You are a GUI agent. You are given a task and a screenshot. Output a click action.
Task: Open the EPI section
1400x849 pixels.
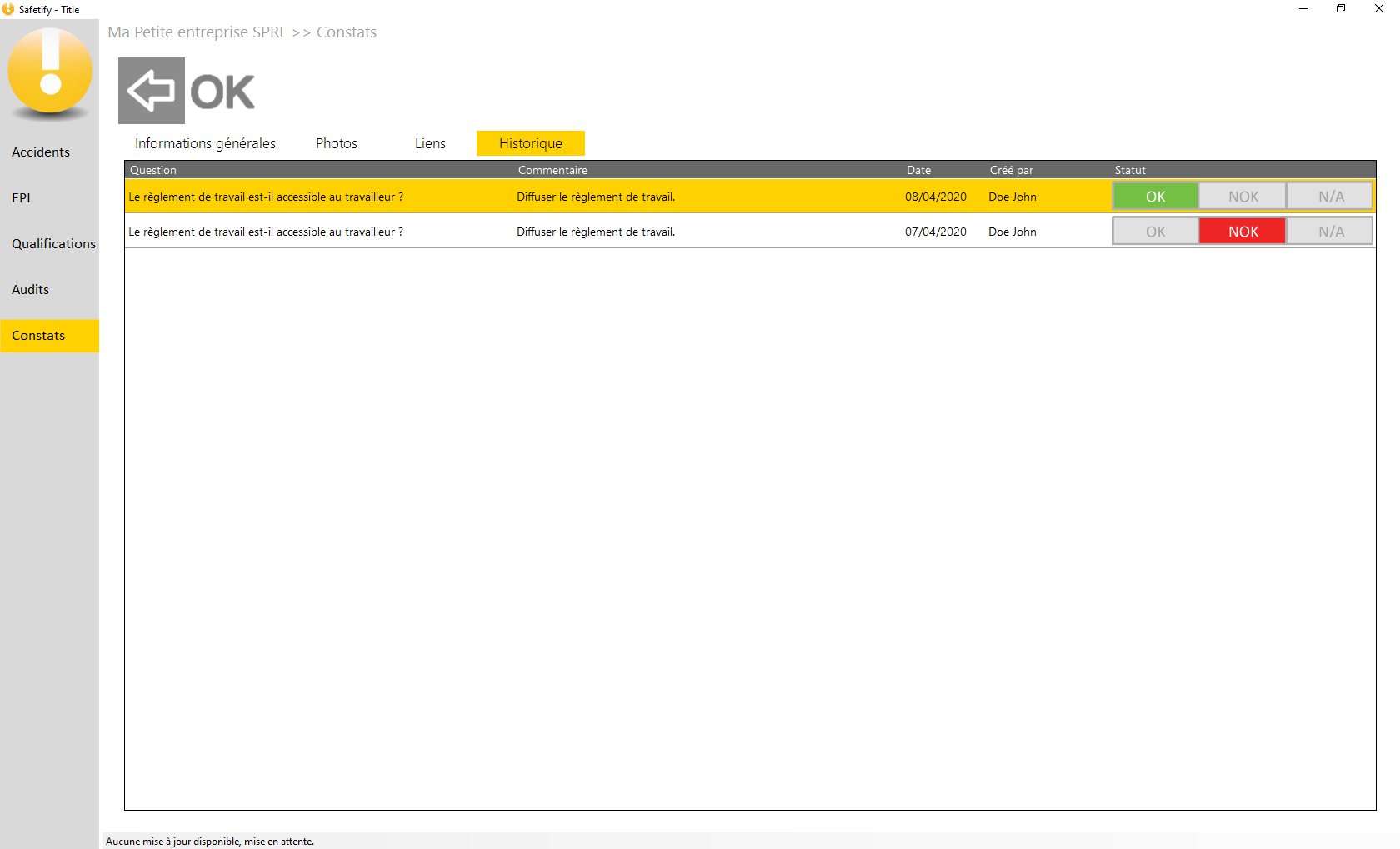[21, 198]
